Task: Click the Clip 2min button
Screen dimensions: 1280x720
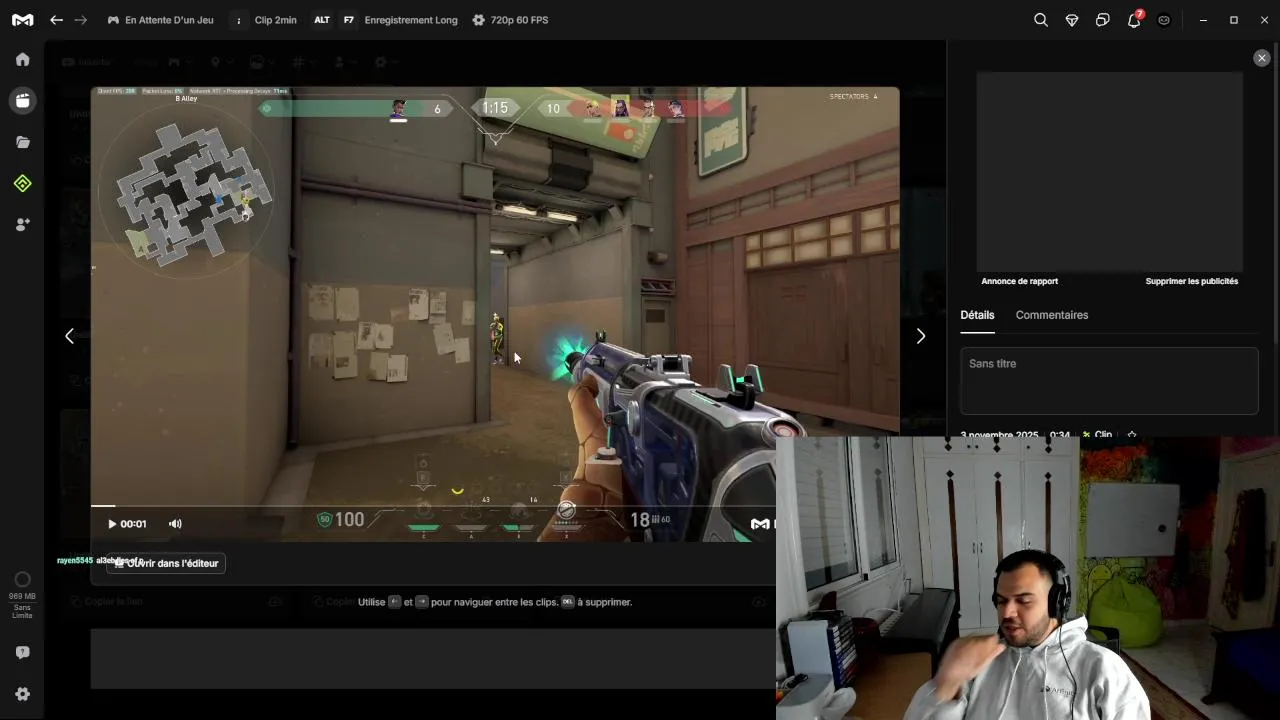Action: (x=276, y=20)
